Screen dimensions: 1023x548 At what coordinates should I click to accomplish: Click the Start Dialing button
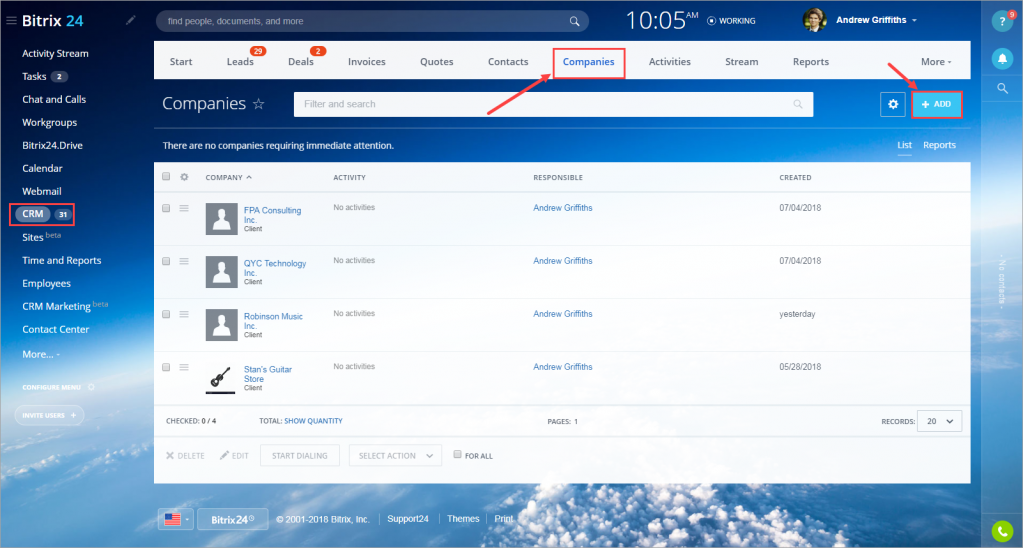pos(300,455)
